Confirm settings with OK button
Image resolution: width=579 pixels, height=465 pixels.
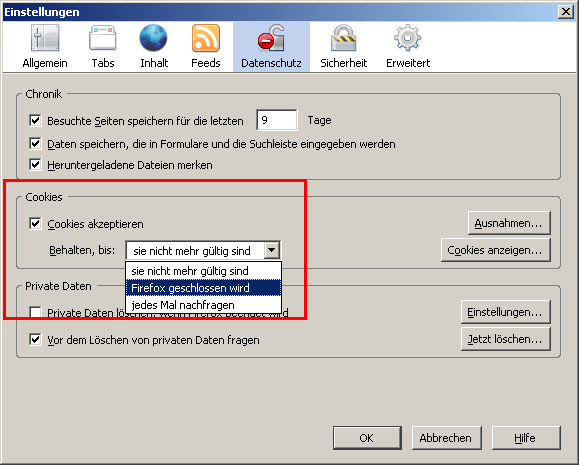(367, 438)
